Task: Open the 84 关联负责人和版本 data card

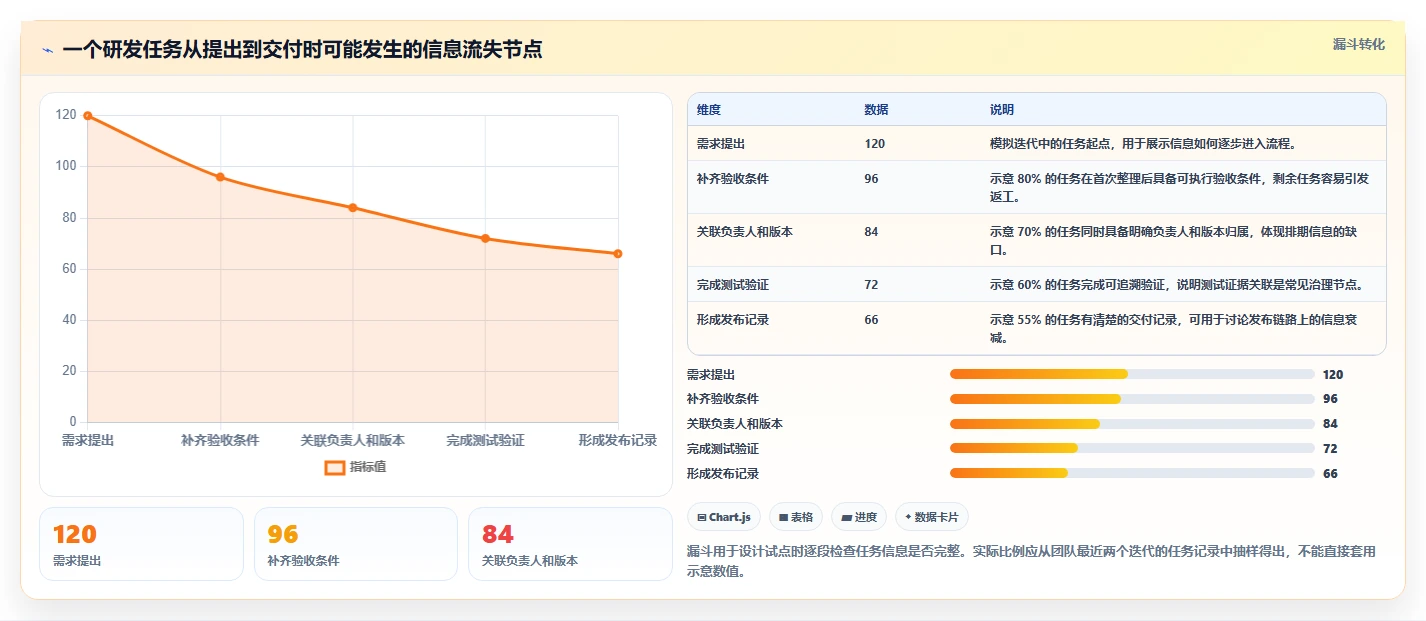Action: point(570,544)
